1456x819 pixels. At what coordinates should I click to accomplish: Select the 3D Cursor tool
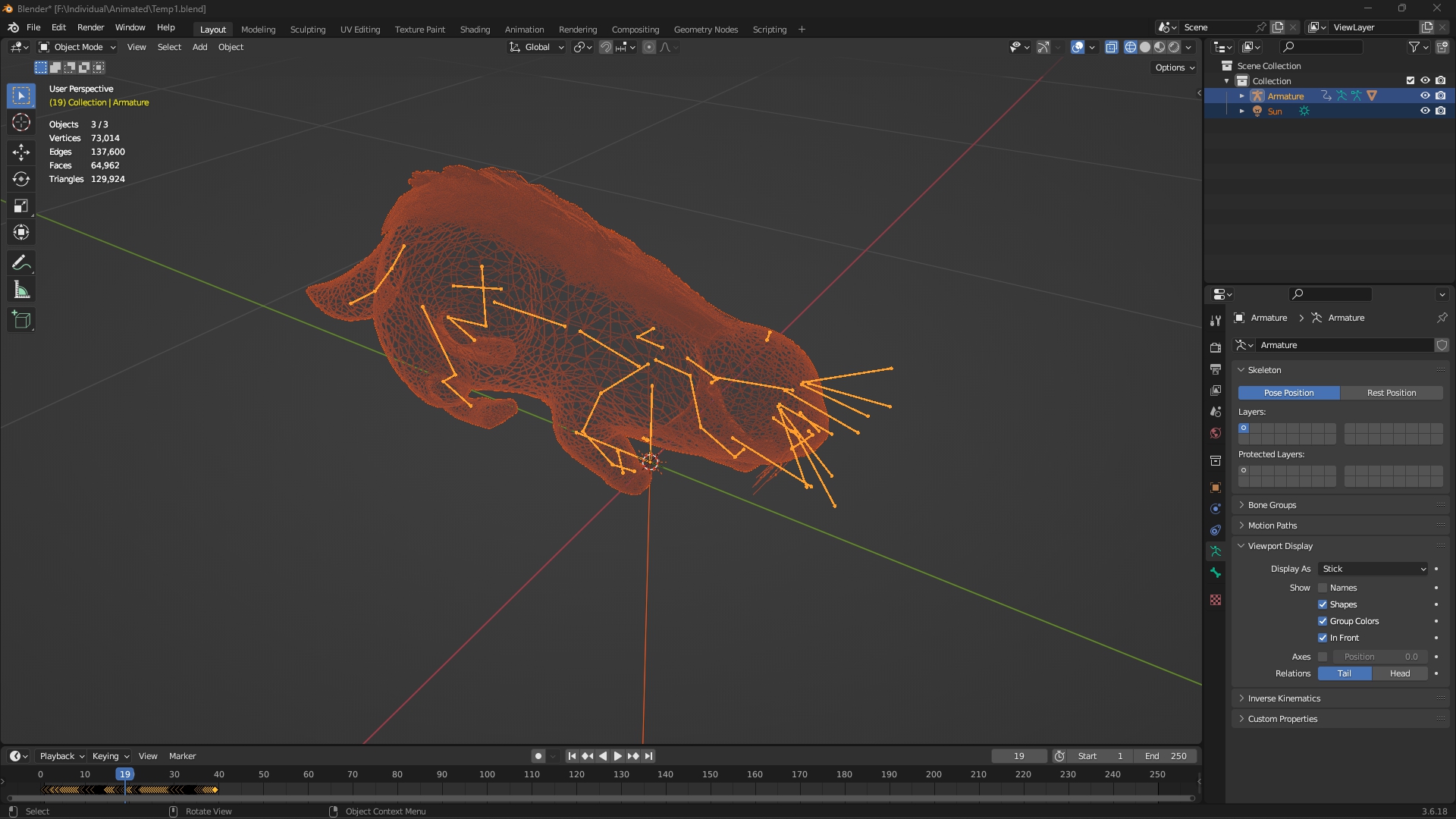tap(21, 123)
